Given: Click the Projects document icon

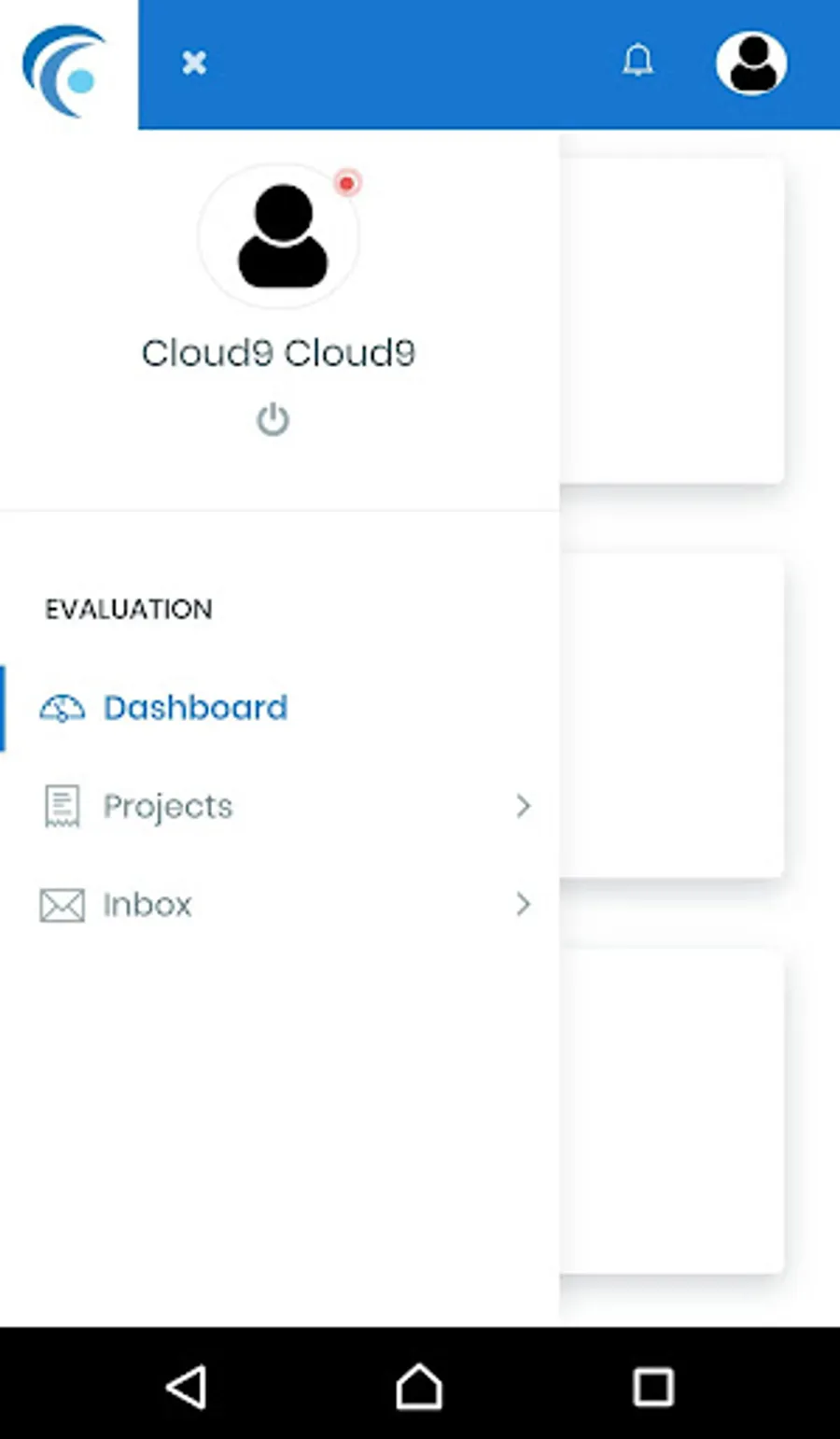Looking at the screenshot, I should point(63,806).
